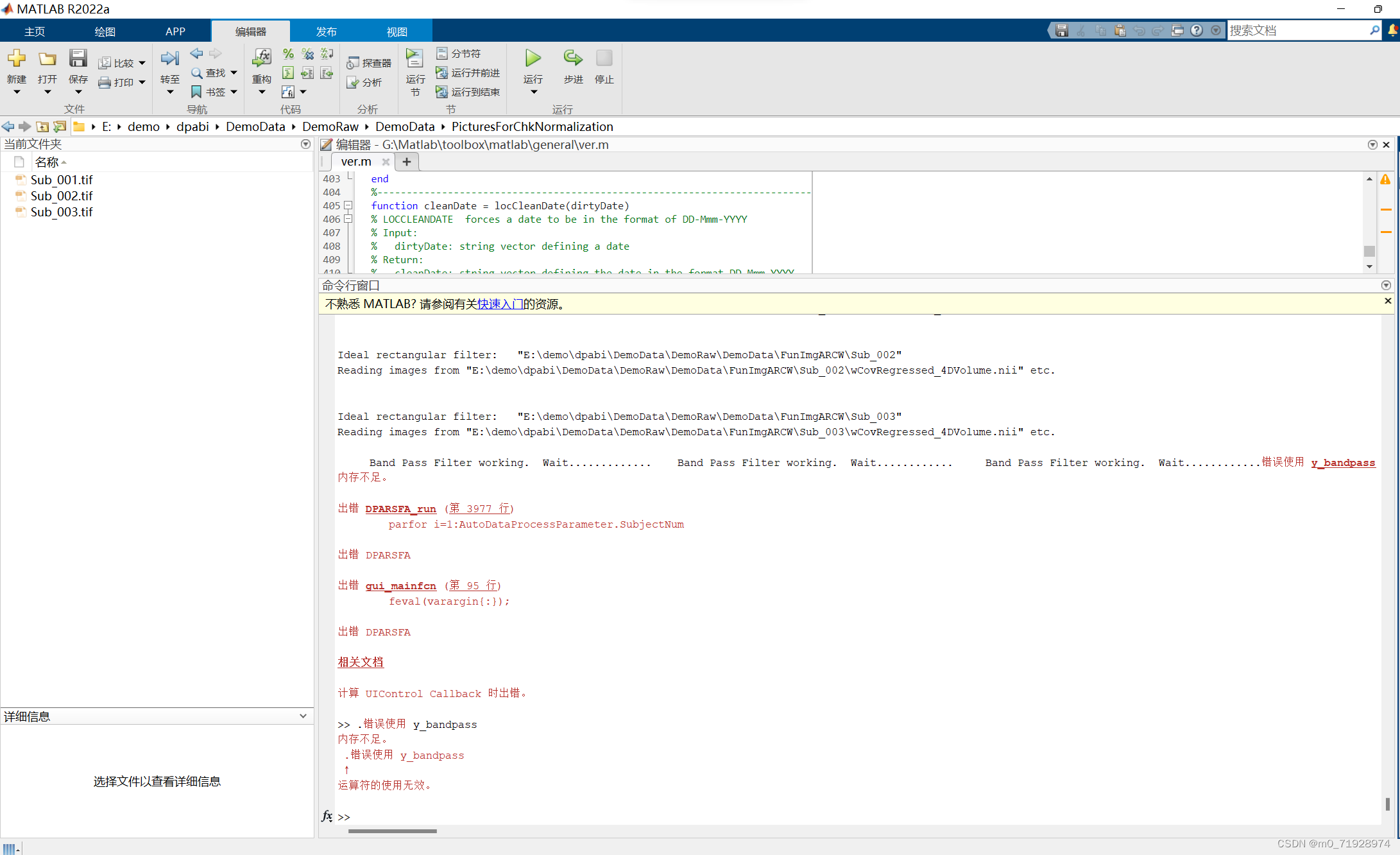Click the search documentation field

1297,31
